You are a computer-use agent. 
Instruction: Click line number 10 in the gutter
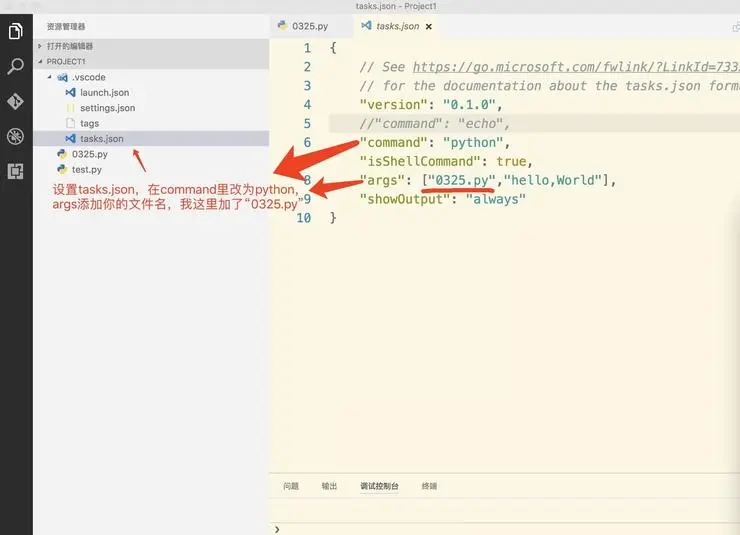[303, 218]
